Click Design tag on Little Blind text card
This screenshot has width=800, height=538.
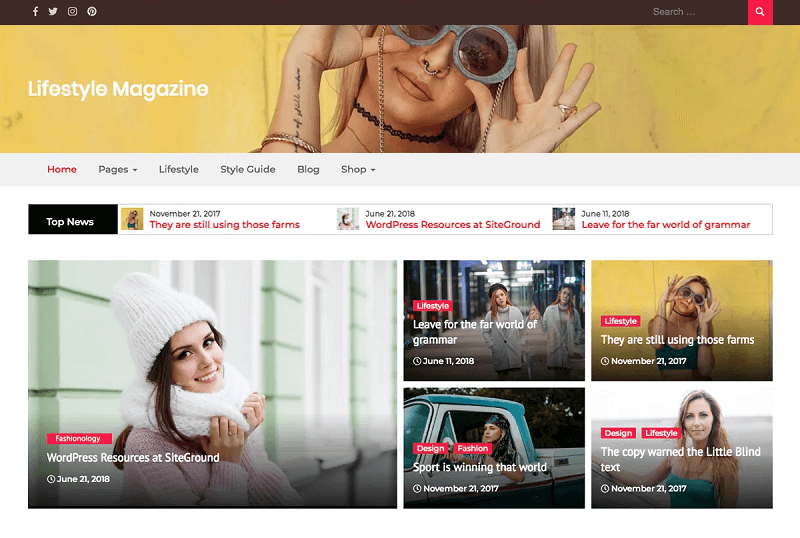(618, 433)
